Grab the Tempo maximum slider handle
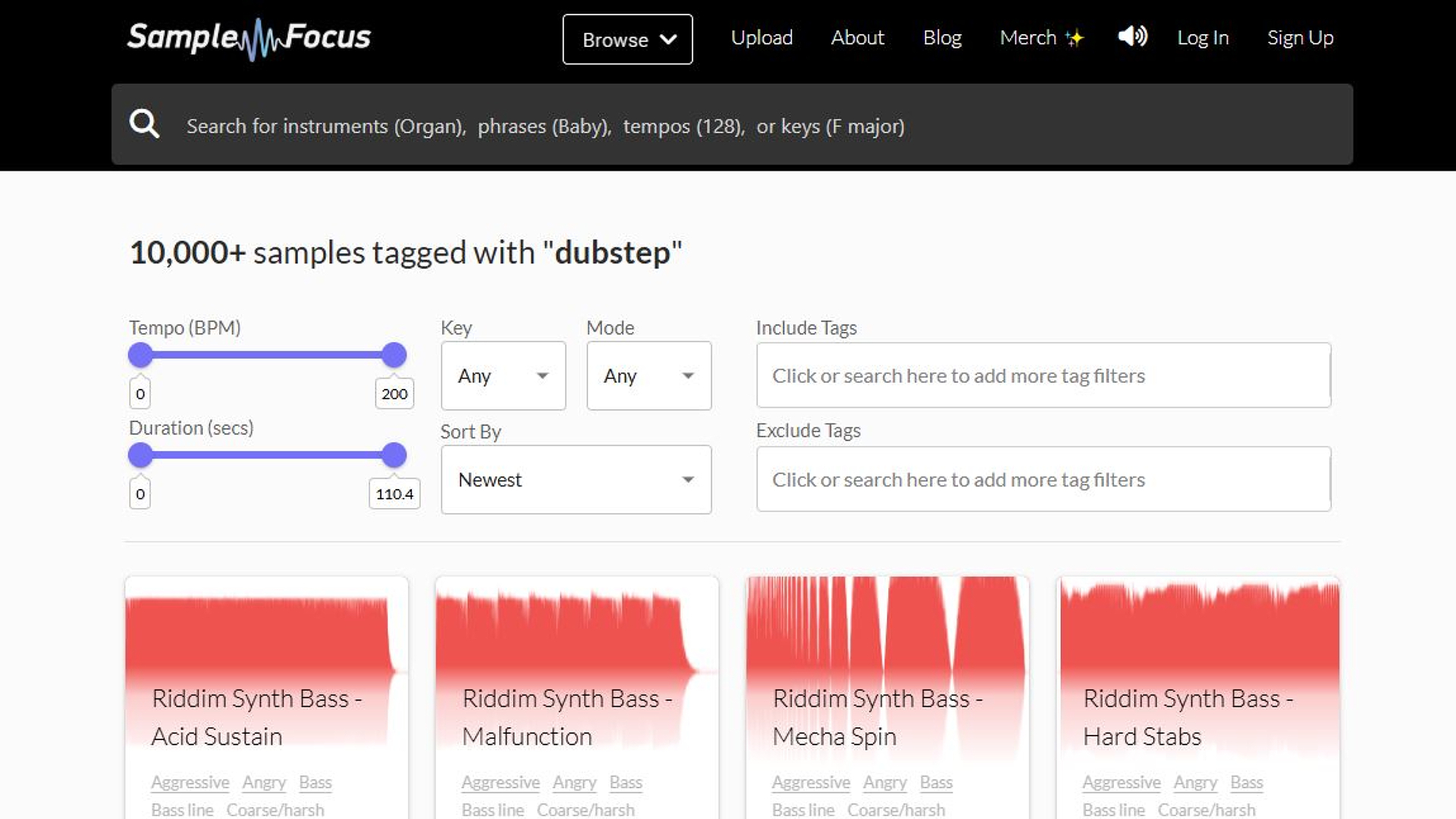This screenshot has height=819, width=1456. click(x=394, y=355)
